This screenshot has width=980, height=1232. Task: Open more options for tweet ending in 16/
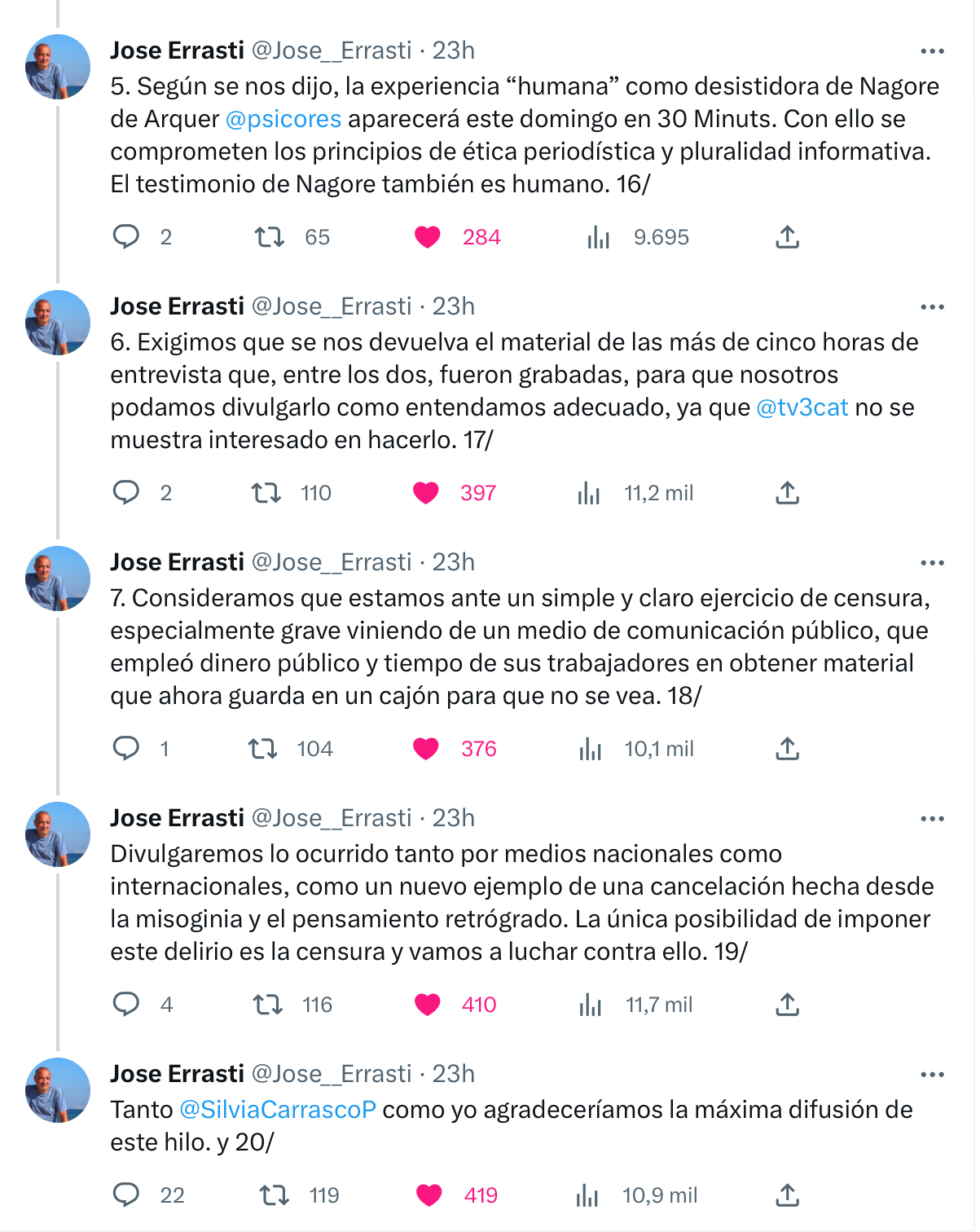click(932, 51)
